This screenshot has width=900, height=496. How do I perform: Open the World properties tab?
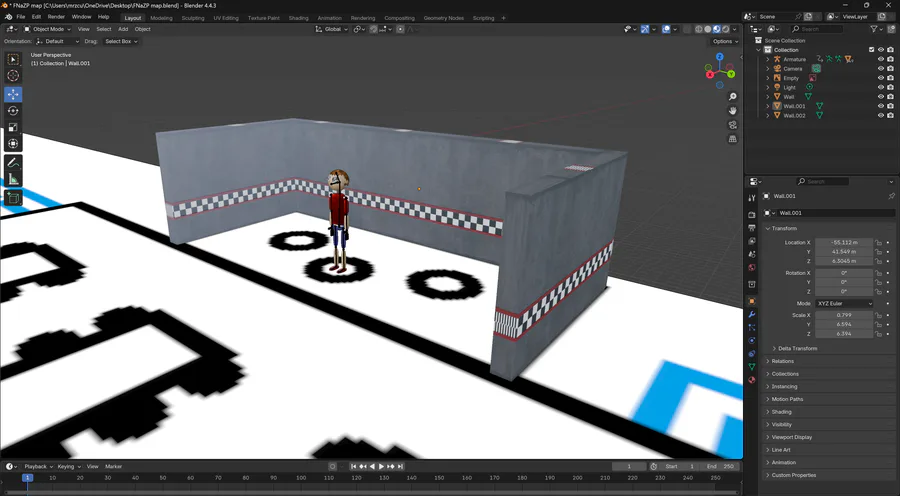point(752,268)
